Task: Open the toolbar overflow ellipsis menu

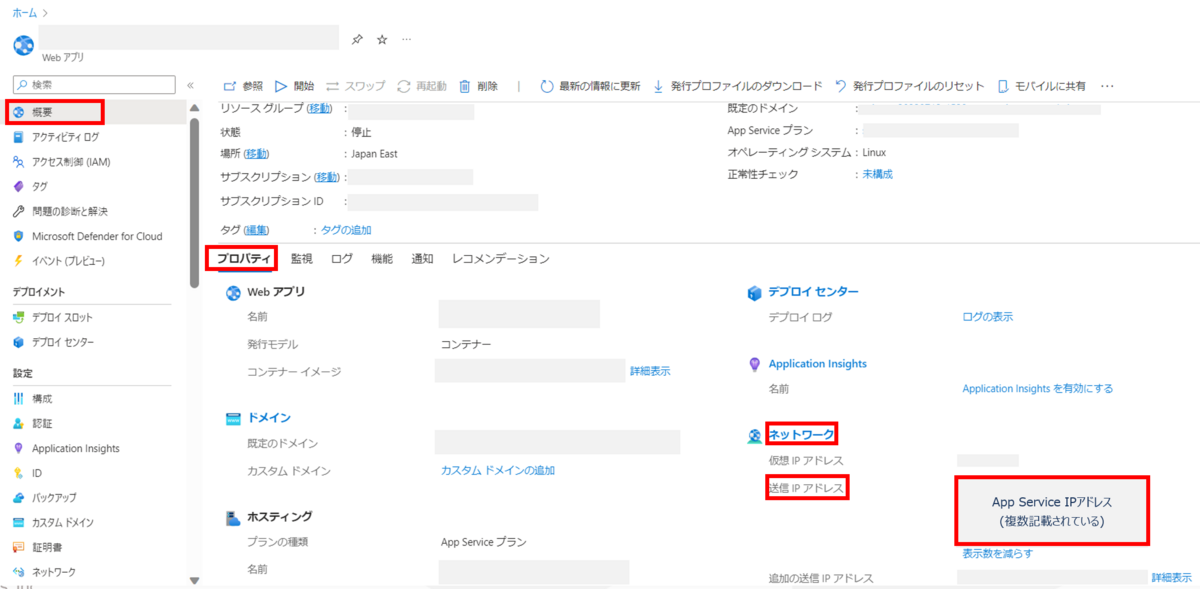Action: point(1106,86)
